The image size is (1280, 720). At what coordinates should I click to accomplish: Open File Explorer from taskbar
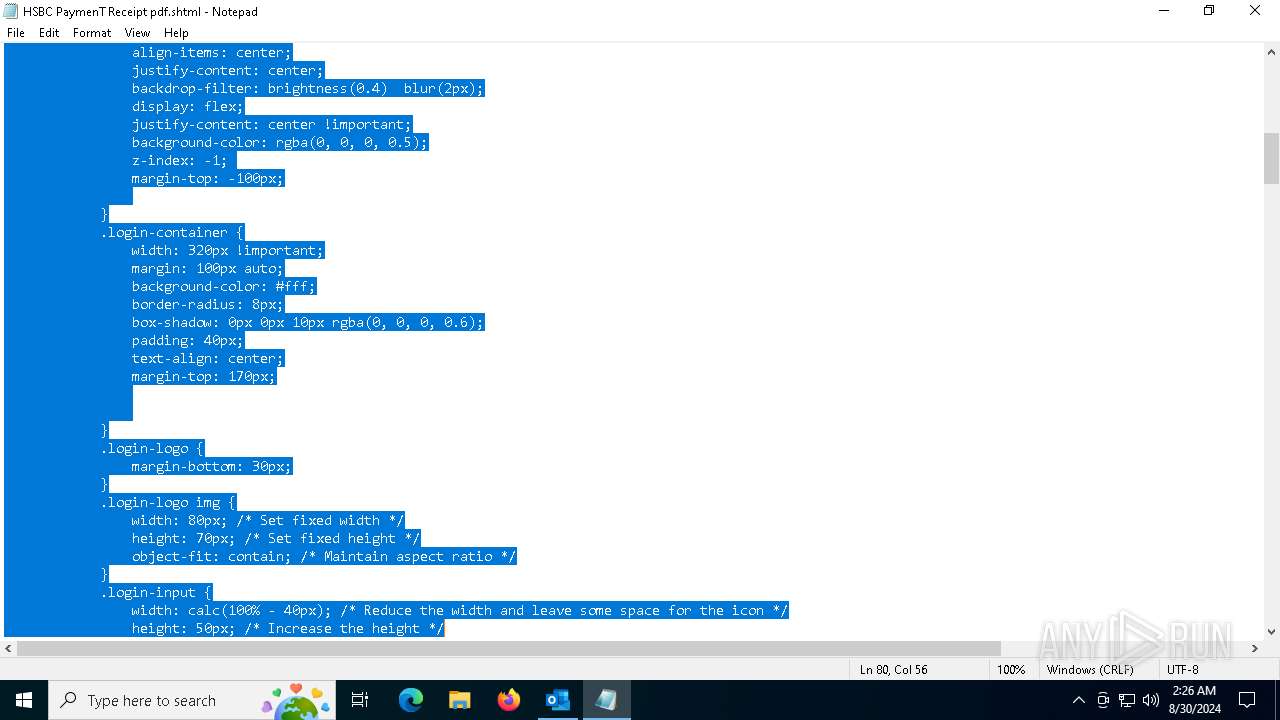coord(459,700)
